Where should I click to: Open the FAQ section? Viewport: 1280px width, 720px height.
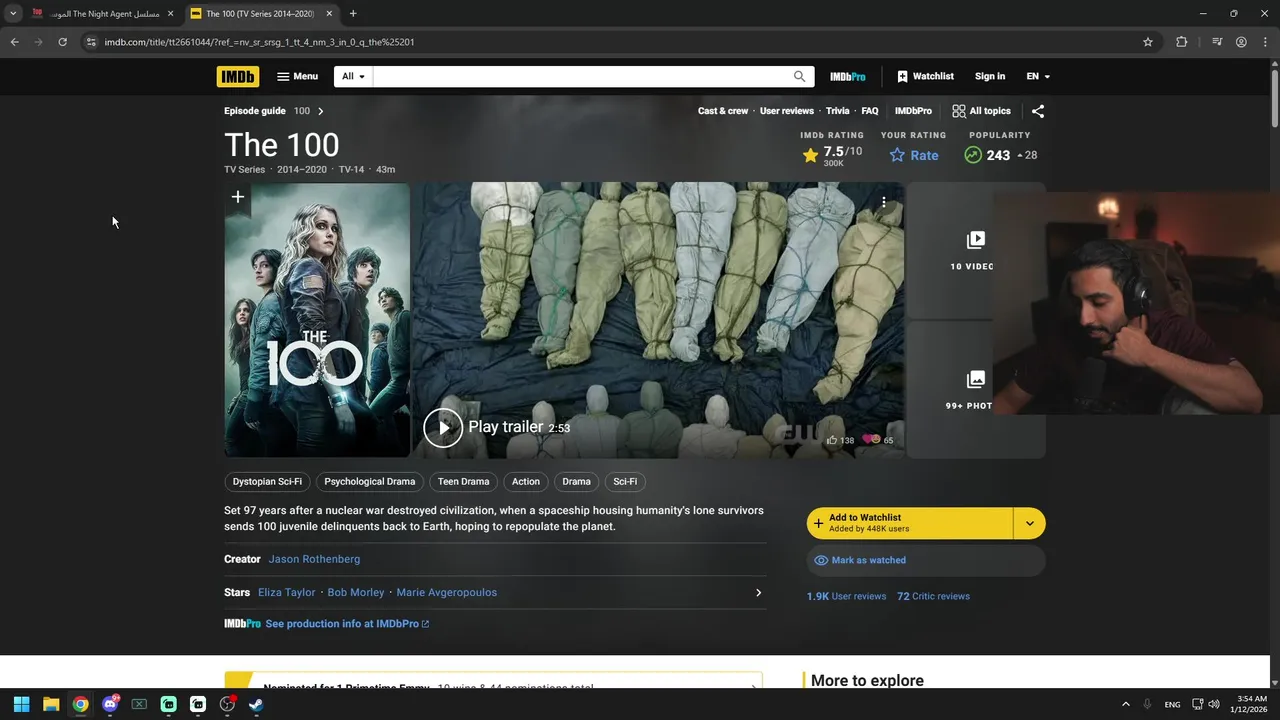pyautogui.click(x=870, y=111)
